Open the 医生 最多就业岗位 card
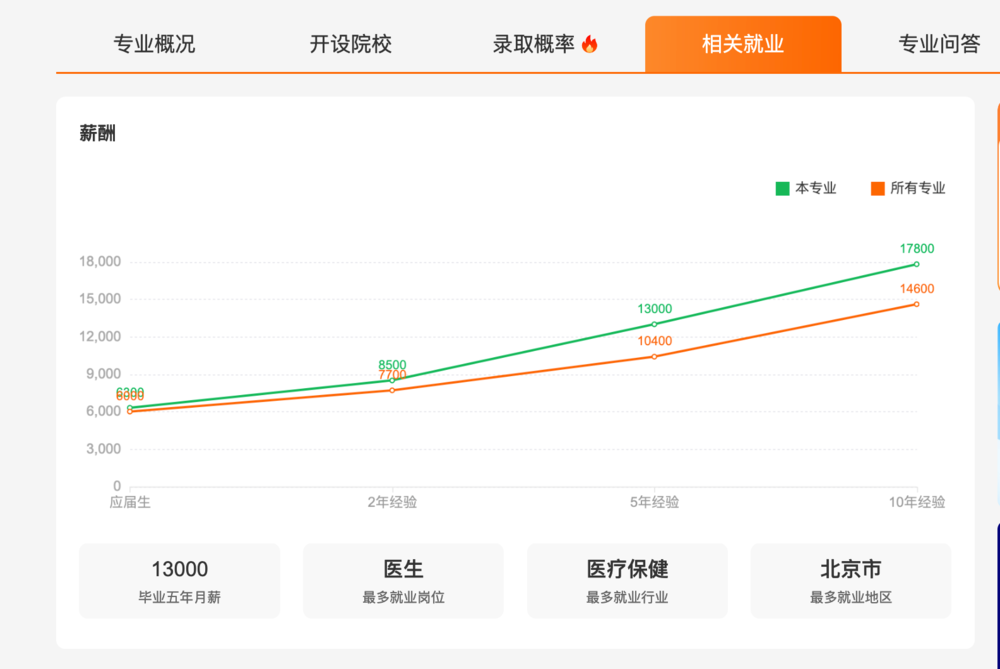 tap(403, 581)
